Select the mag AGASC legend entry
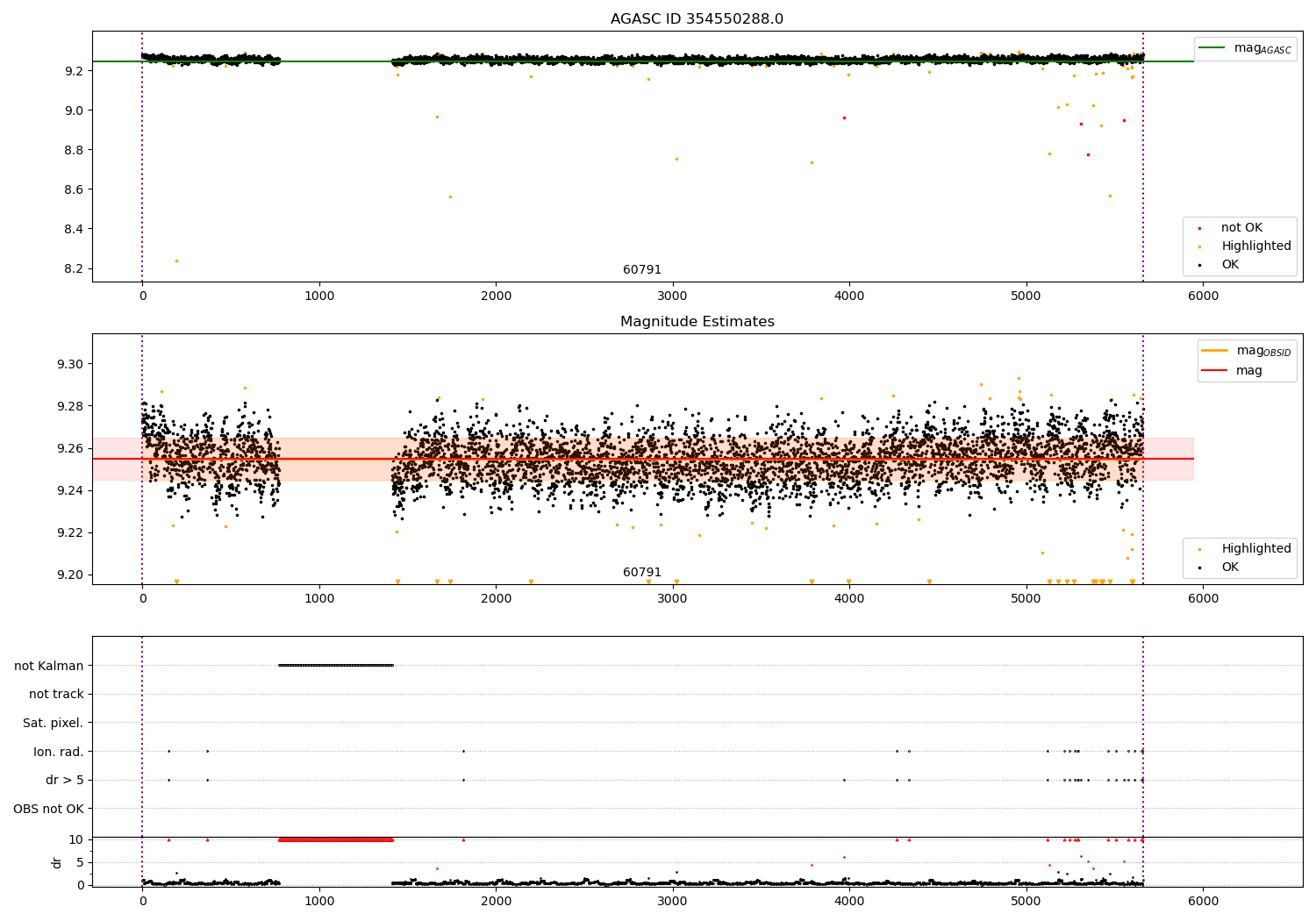Viewport: 1316px width, 921px height. 1246,48
